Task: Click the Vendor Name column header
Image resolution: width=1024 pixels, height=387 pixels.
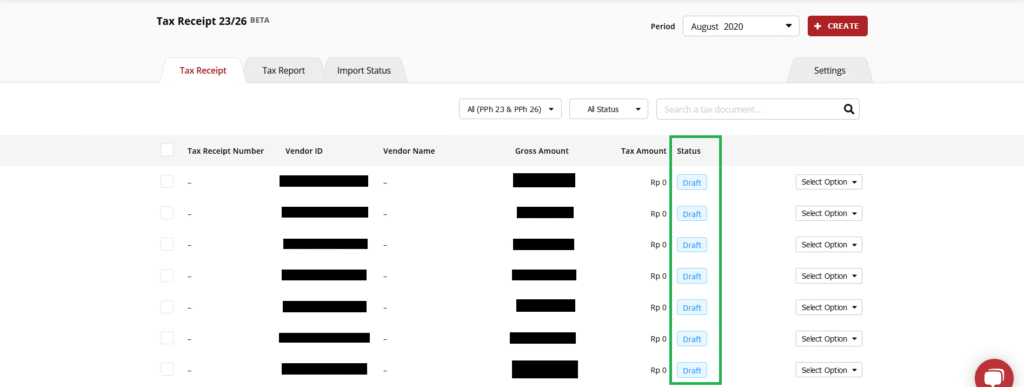Action: [x=409, y=151]
